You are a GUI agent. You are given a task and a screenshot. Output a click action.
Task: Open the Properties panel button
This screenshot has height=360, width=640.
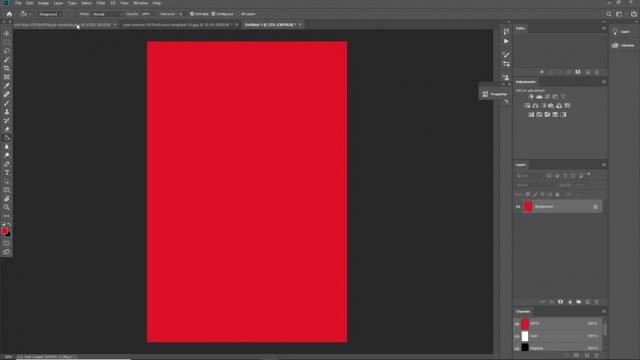(494, 94)
